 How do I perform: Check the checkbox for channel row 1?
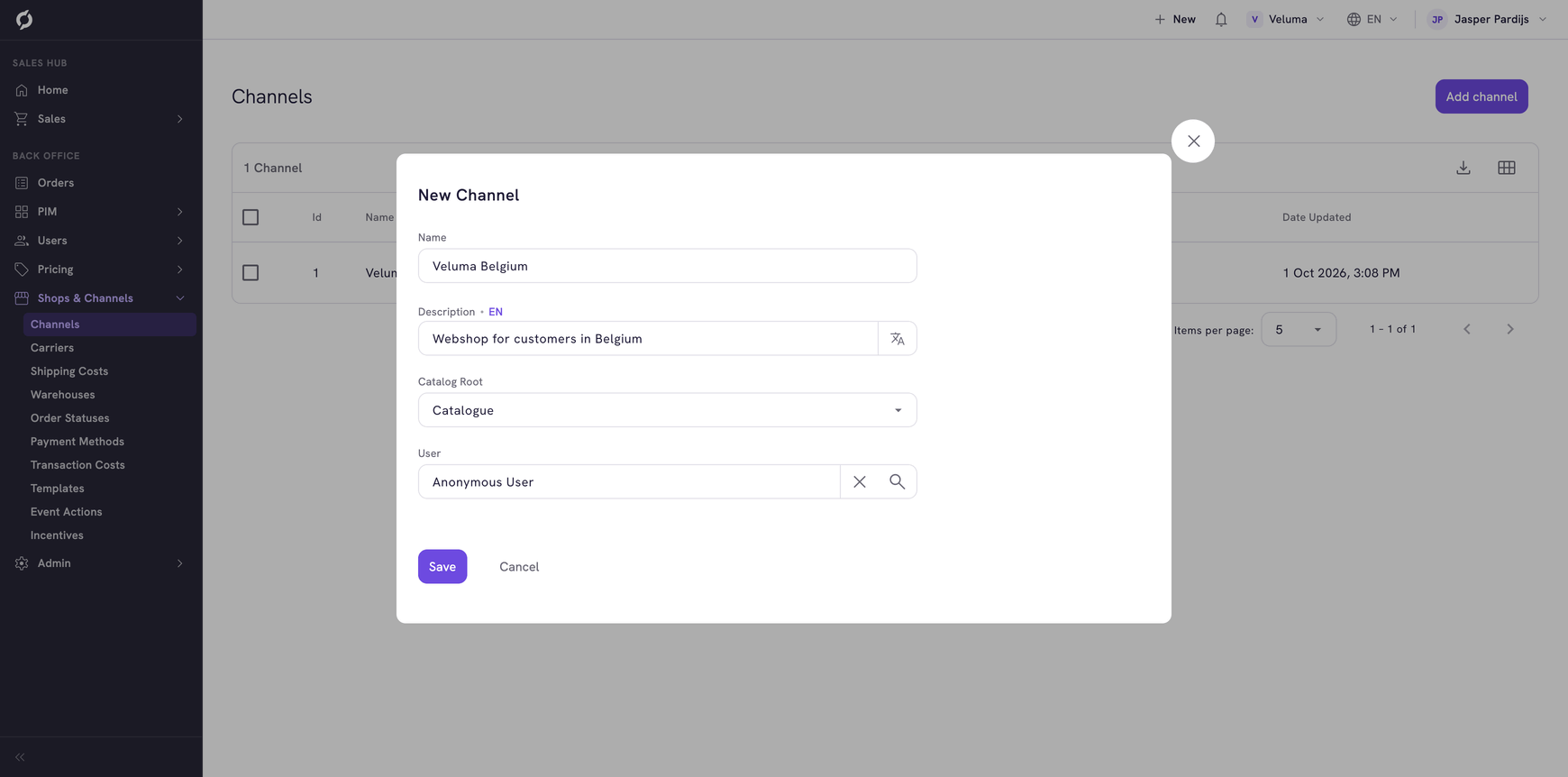coord(251,273)
